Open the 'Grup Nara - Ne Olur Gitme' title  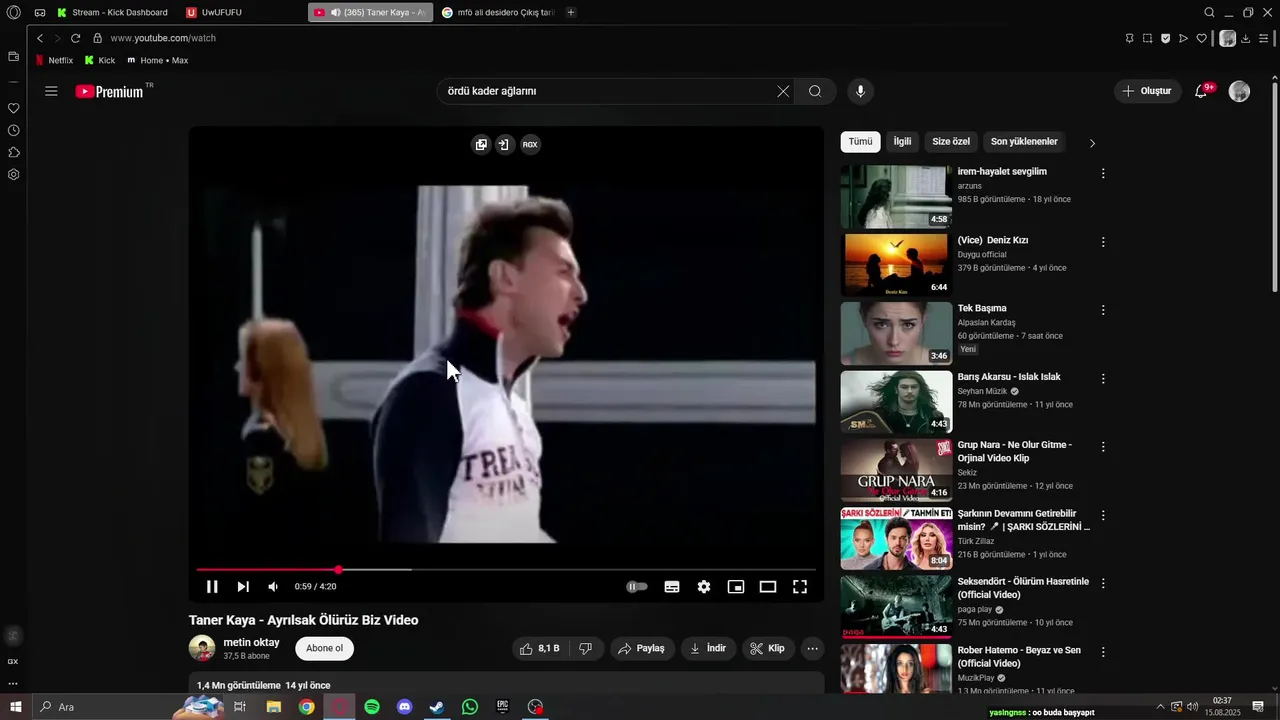1014,451
